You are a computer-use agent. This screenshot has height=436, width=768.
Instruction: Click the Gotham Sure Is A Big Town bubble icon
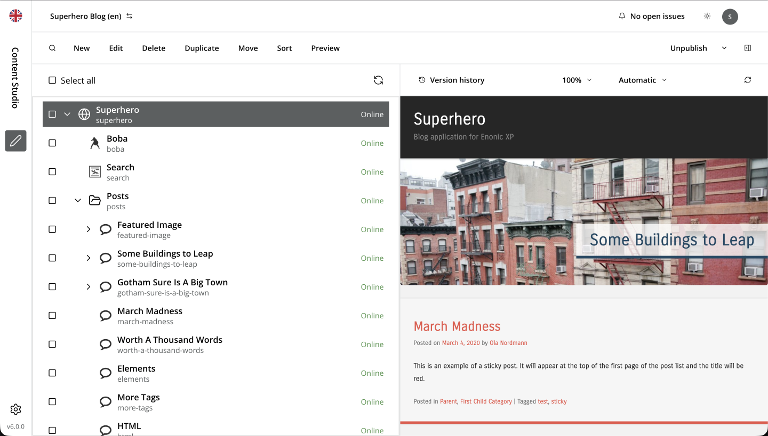(105, 287)
